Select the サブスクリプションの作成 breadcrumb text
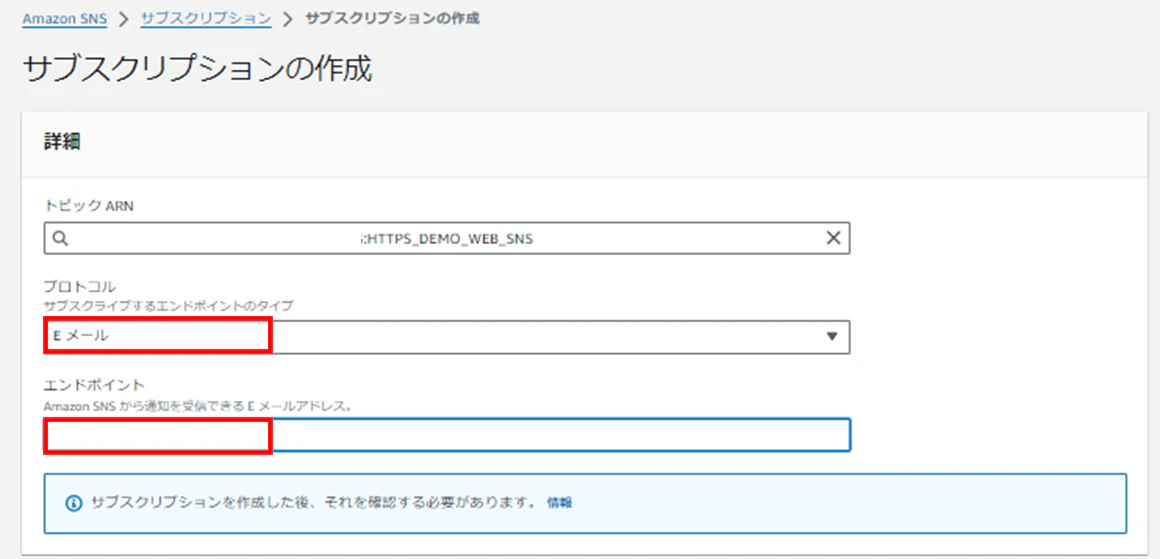This screenshot has width=1160, height=559. (392, 18)
